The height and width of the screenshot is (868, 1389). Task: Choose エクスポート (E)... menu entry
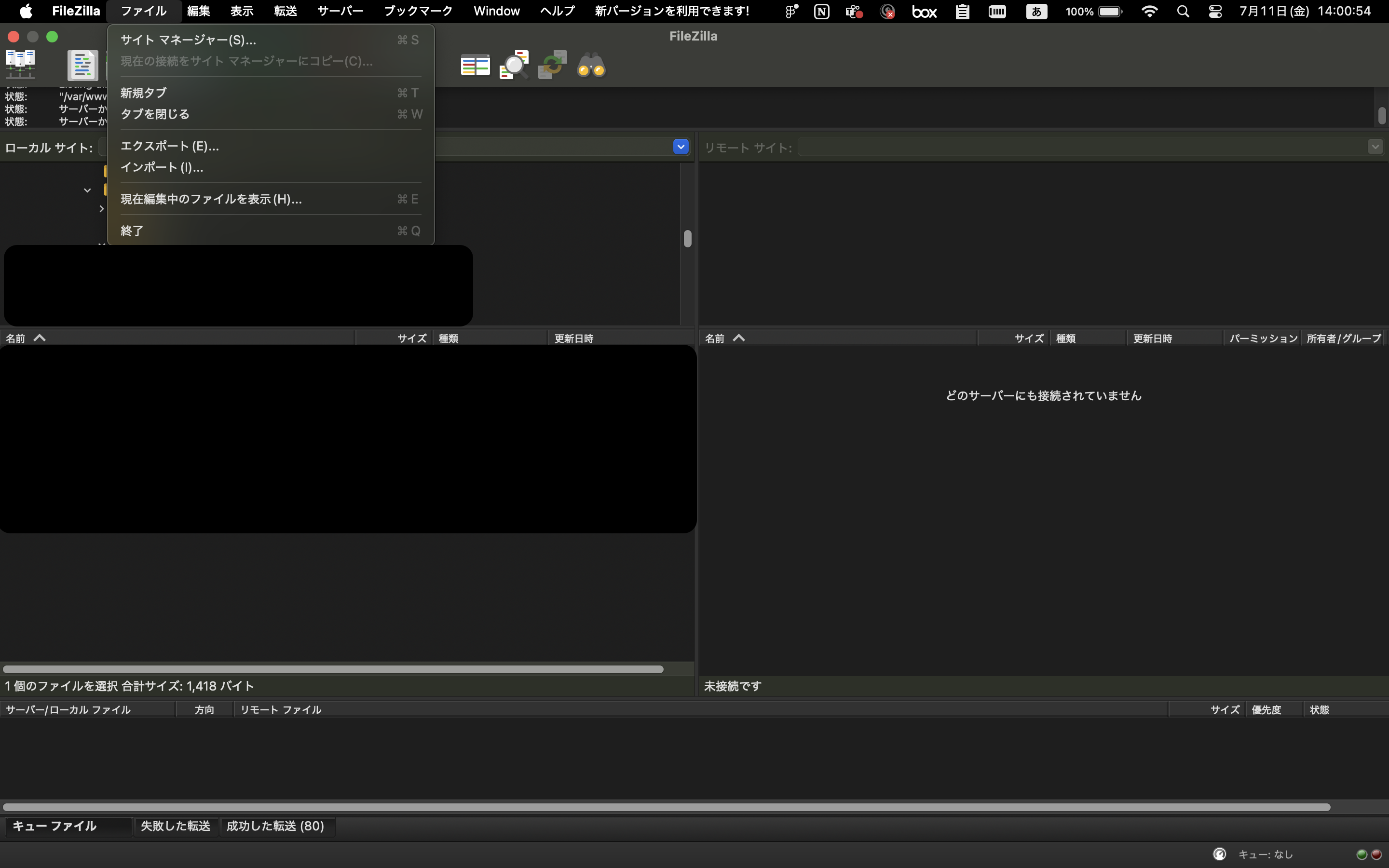tap(271, 146)
